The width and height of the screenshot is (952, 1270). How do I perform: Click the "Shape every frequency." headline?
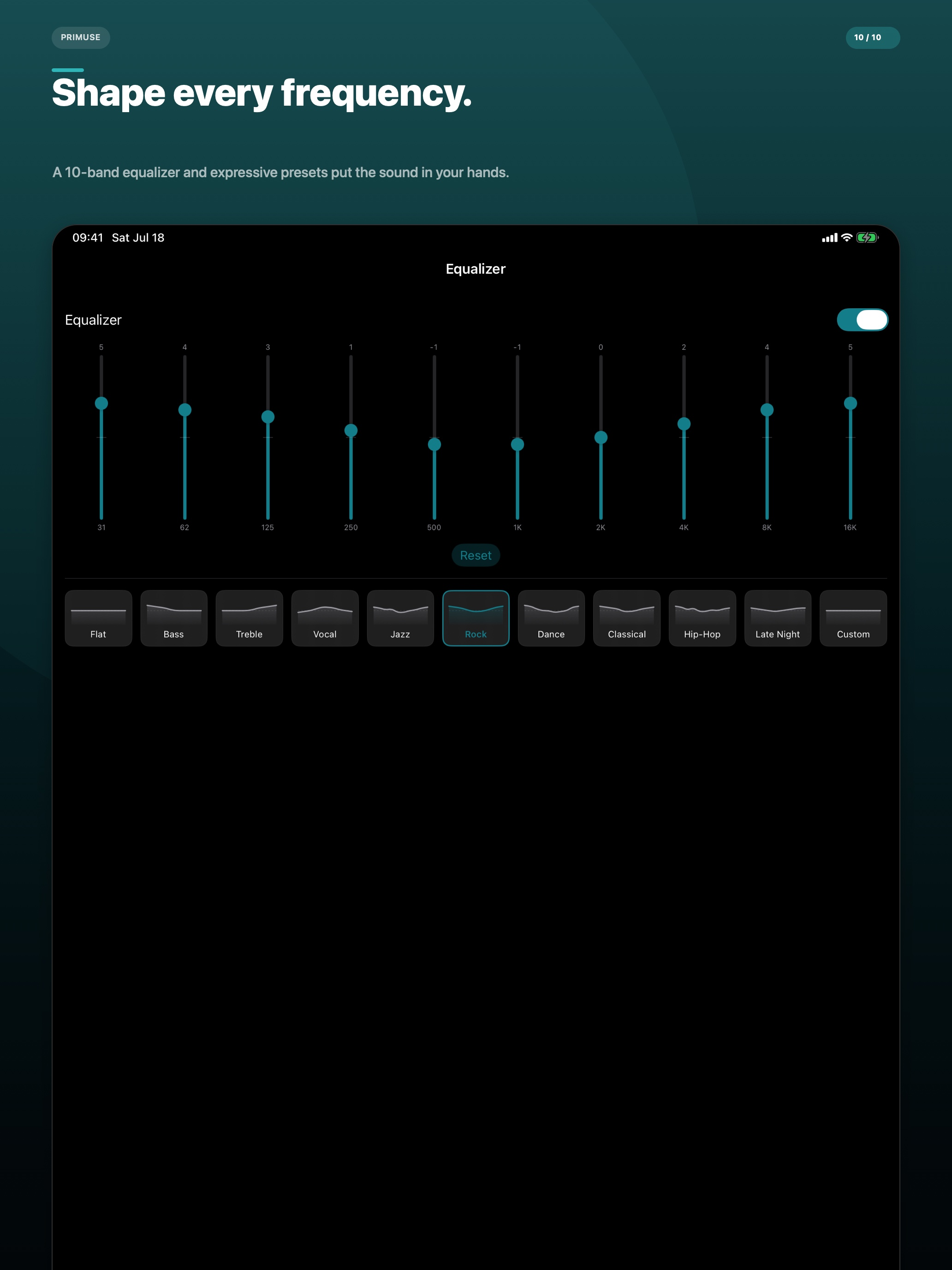[262, 94]
